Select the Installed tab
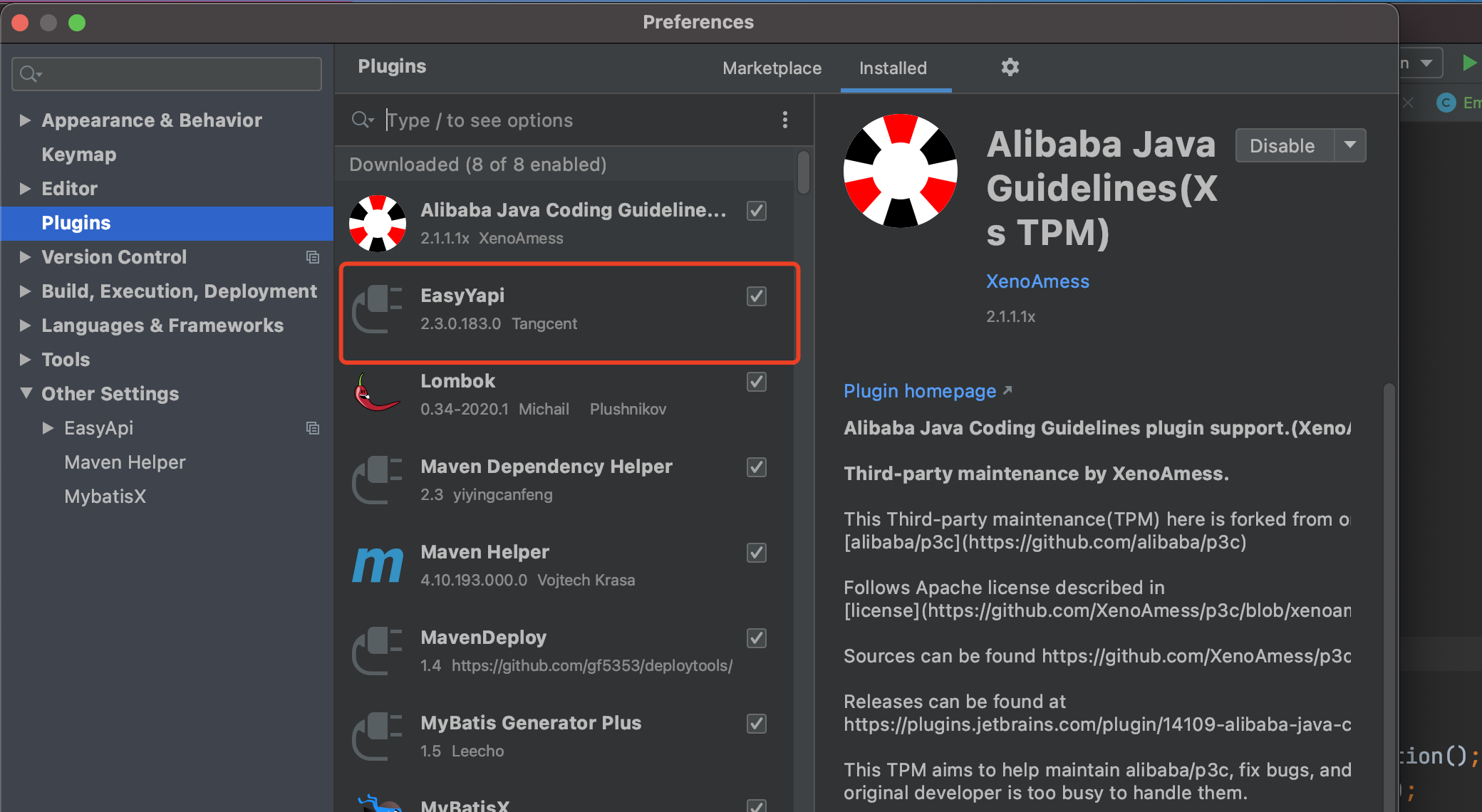The width and height of the screenshot is (1482, 812). click(x=893, y=68)
